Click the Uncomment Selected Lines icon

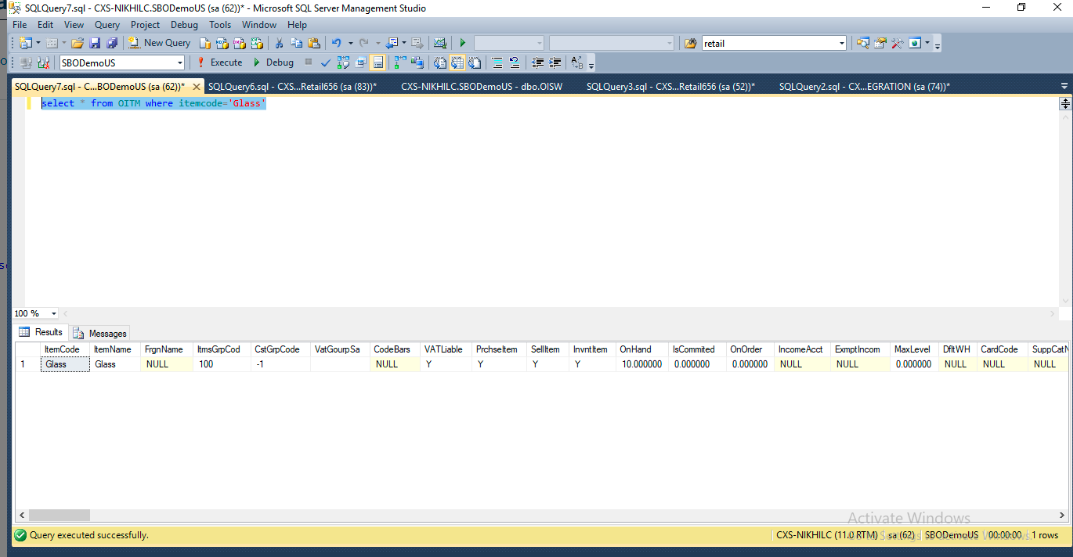point(515,63)
